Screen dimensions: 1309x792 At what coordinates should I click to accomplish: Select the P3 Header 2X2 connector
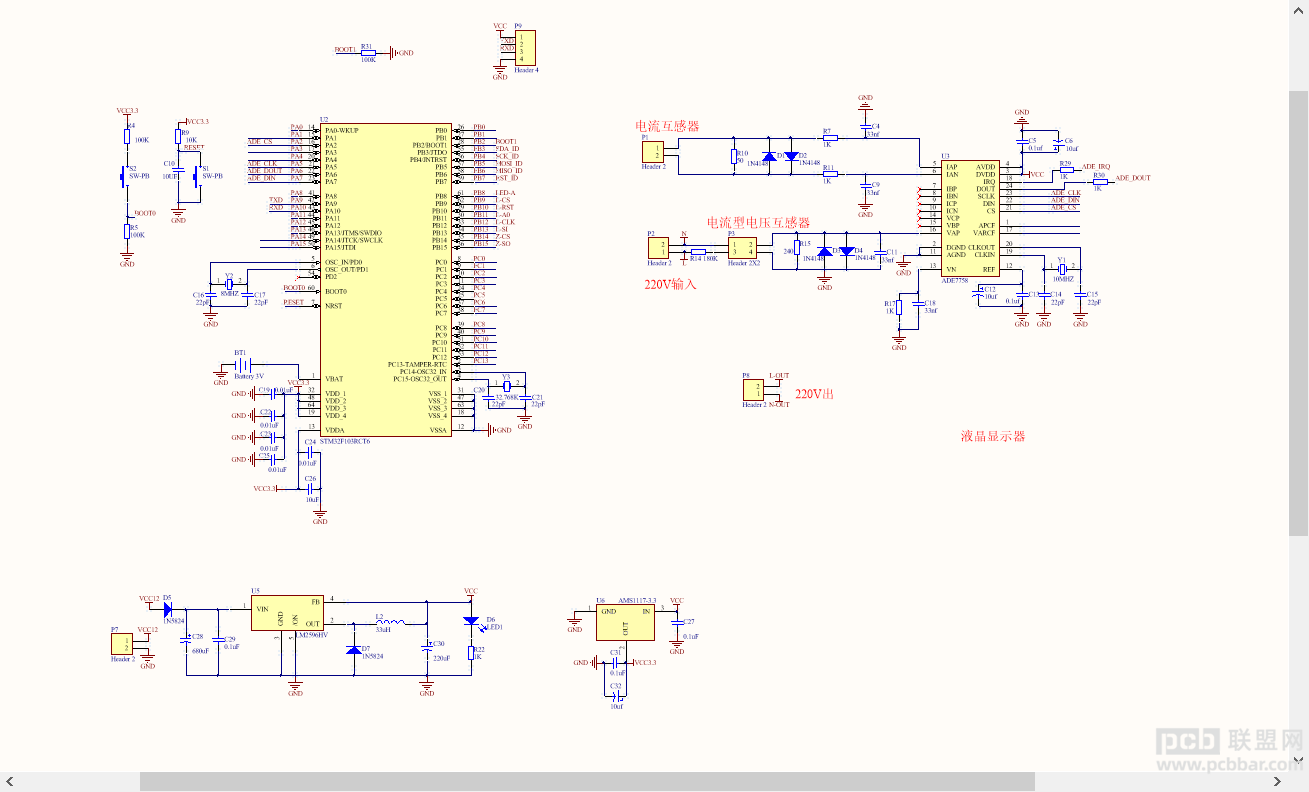pos(743,247)
